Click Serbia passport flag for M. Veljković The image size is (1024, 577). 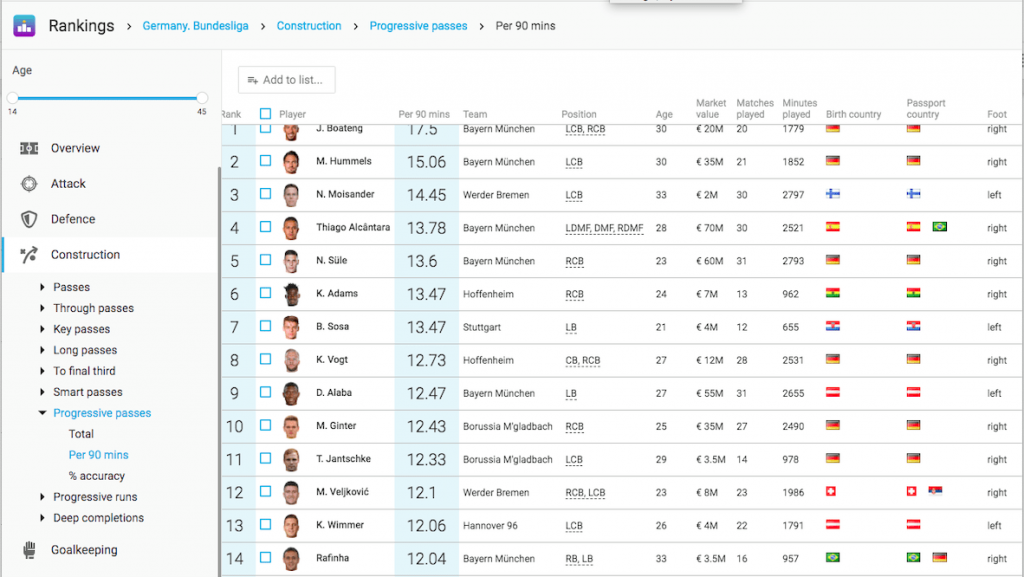pos(935,491)
